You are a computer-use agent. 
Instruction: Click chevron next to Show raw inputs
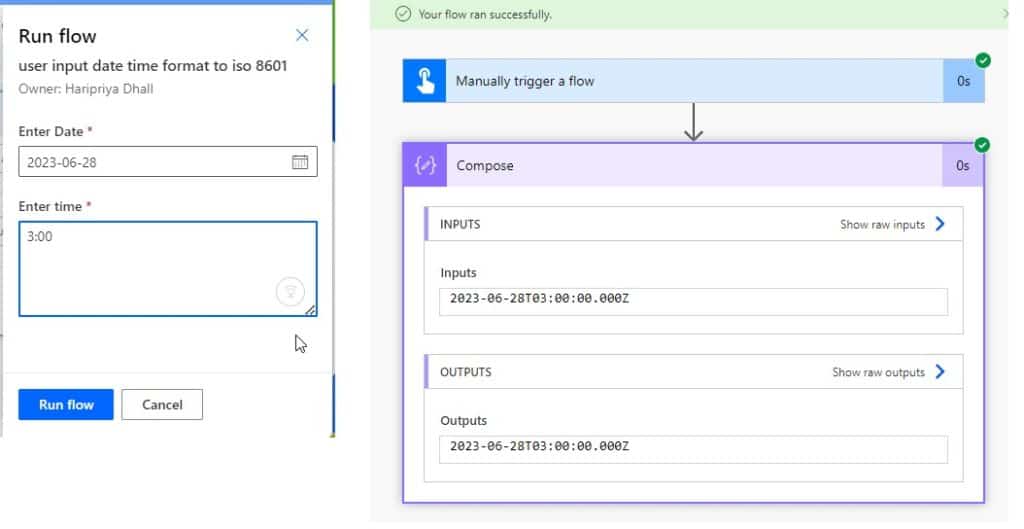tap(940, 224)
